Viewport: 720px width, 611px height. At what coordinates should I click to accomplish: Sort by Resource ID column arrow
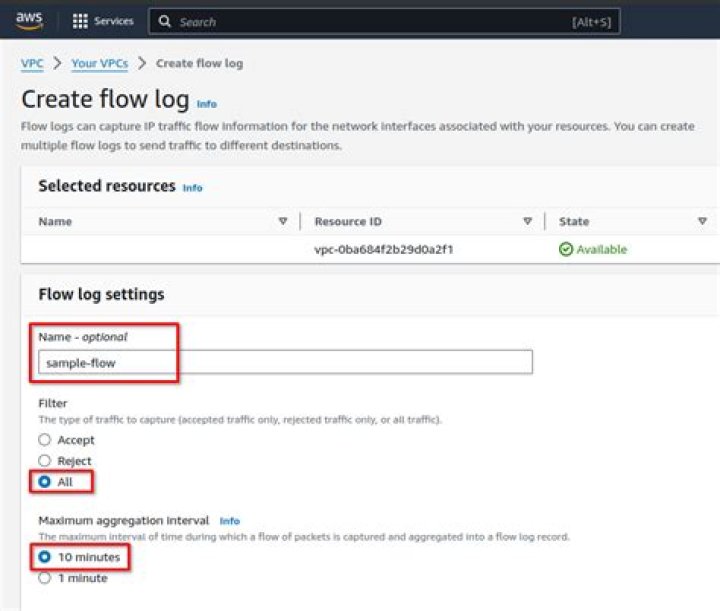click(528, 221)
